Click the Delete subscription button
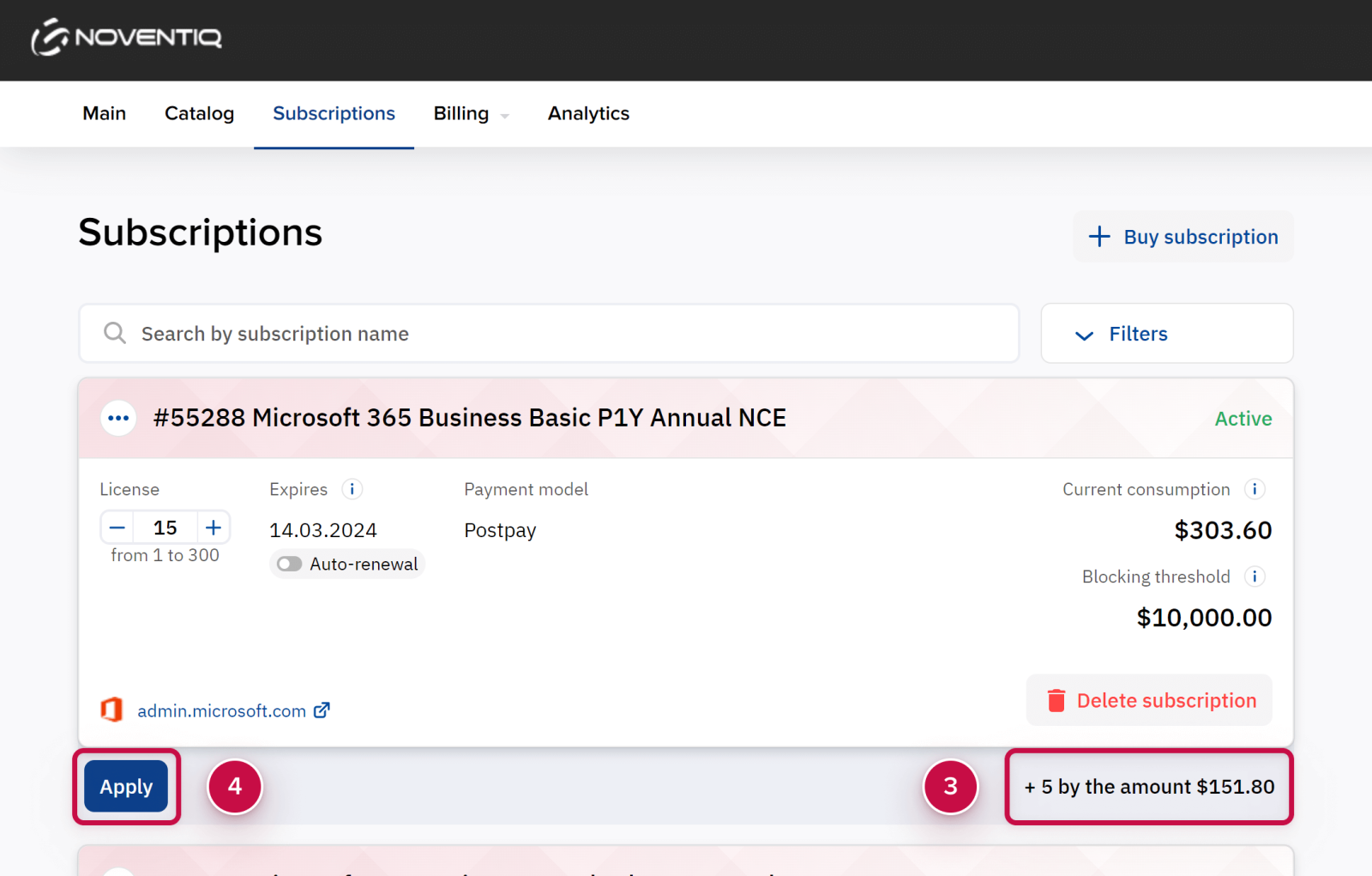 [1149, 700]
